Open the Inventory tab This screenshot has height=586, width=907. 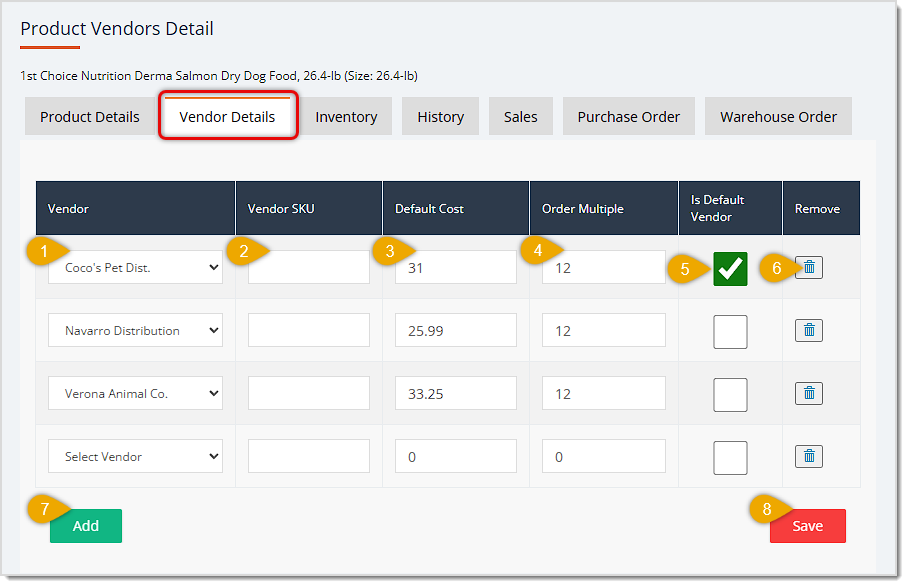346,117
